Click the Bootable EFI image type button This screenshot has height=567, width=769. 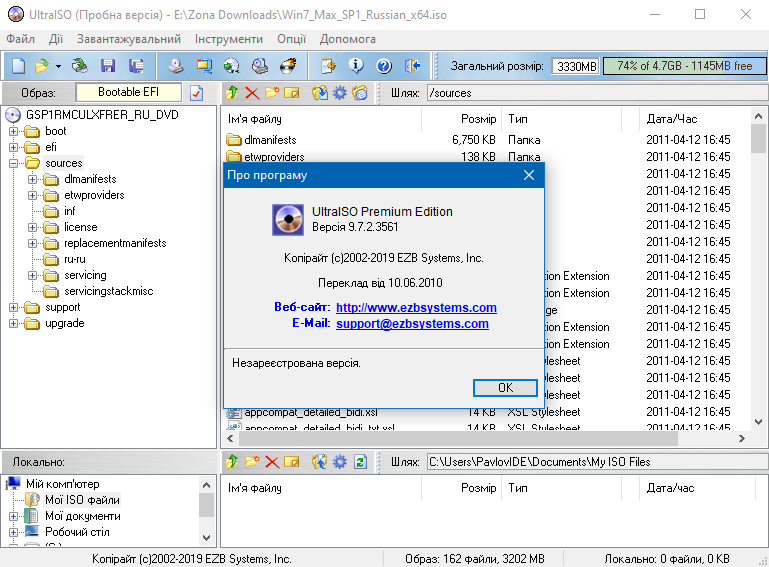click(x=128, y=92)
